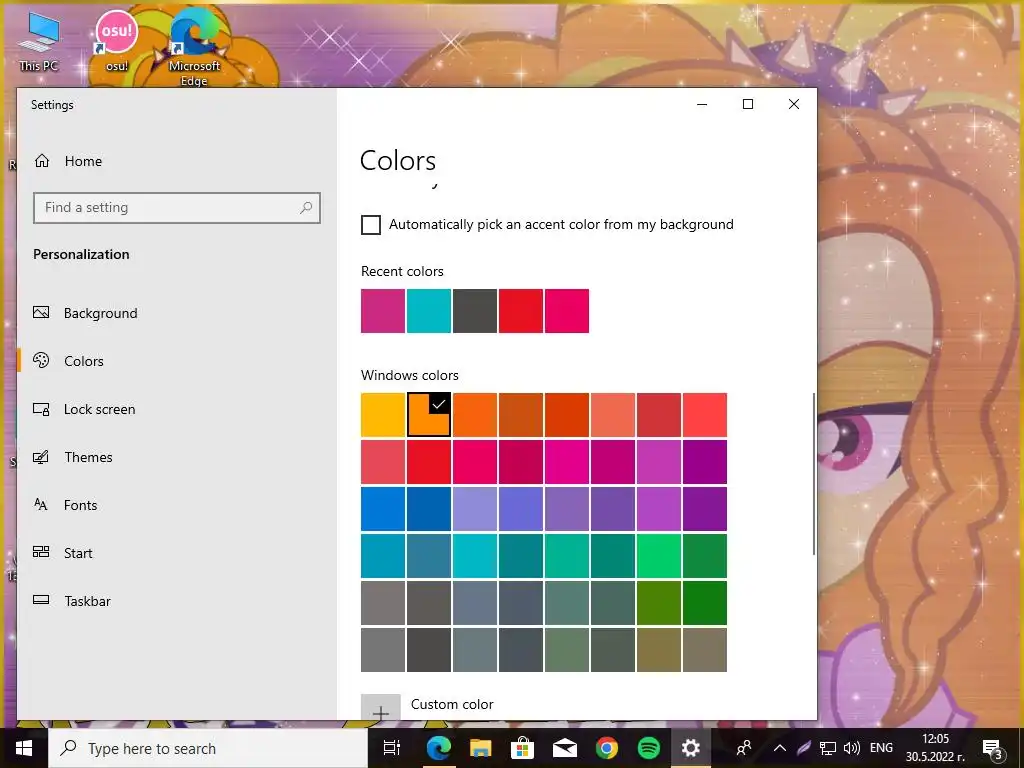Viewport: 1024px width, 768px height.
Task: Pick the magenta-purple recent color
Action: pyautogui.click(x=383, y=311)
